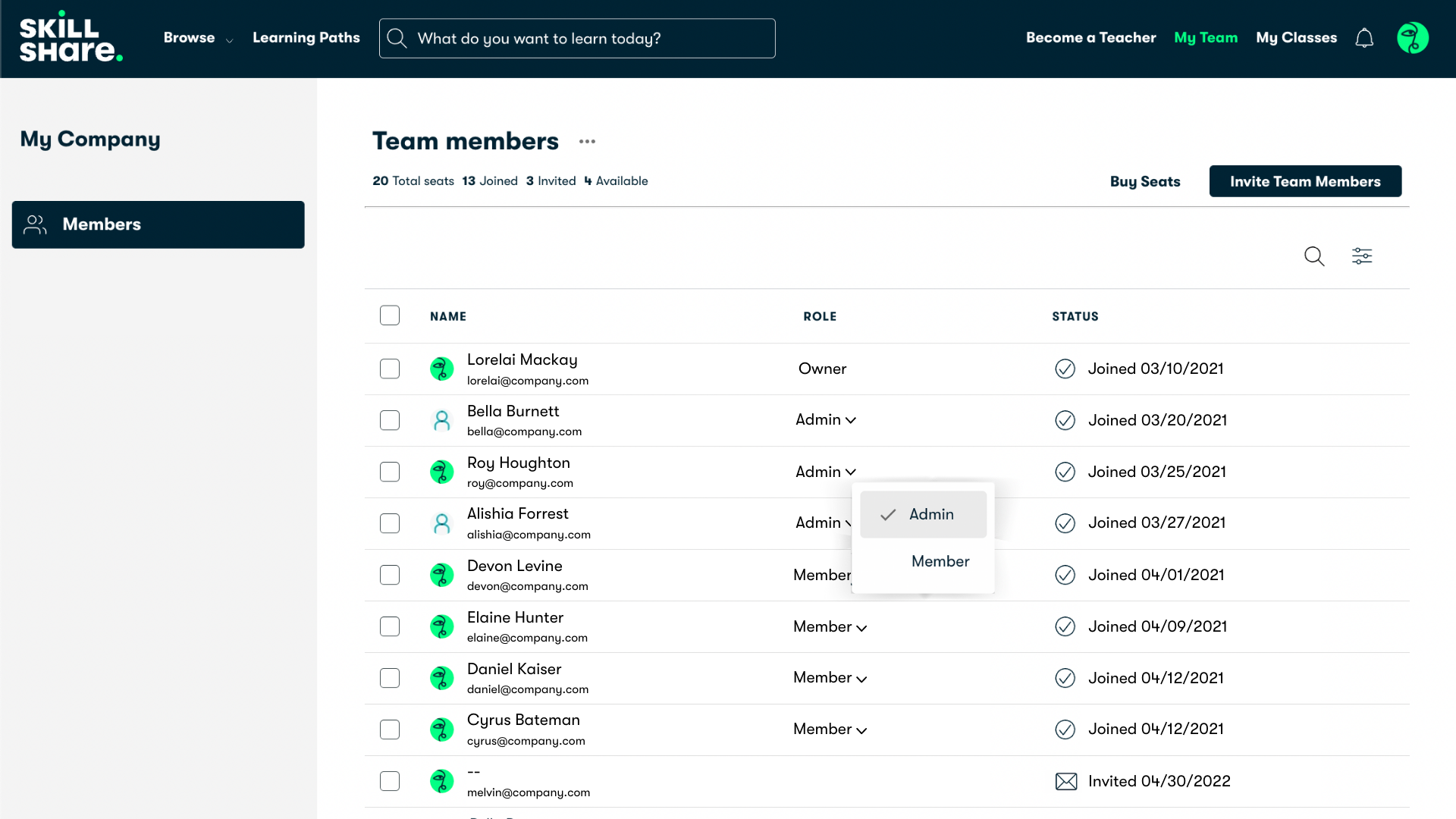Screen dimensions: 1456x819
Task: Select the checkbox for Bella Burnett
Action: tap(389, 420)
